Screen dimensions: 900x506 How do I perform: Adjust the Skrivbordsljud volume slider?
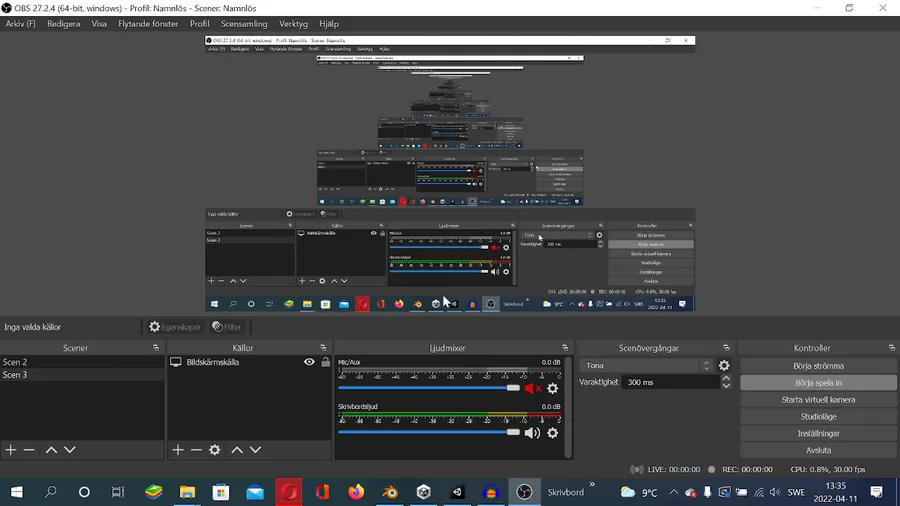coord(429,433)
